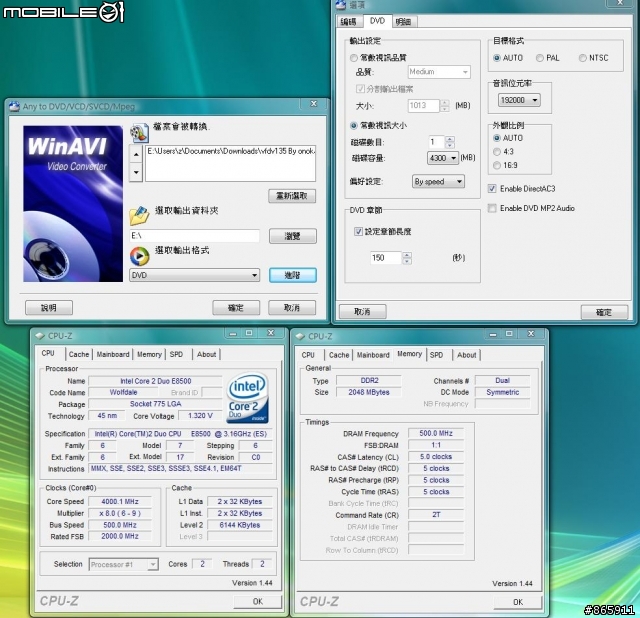Click the film file conversion icon in WinAVI
640x618 pixels.
(x=139, y=133)
